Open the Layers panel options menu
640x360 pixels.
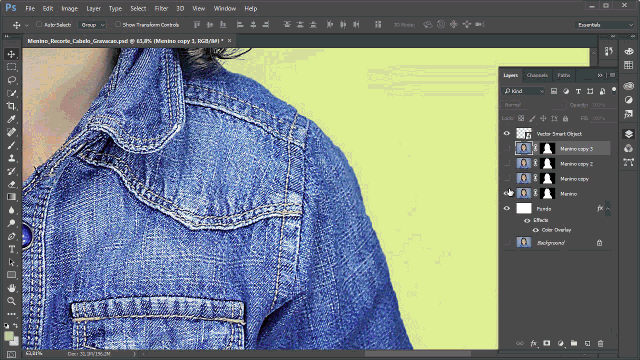point(612,76)
